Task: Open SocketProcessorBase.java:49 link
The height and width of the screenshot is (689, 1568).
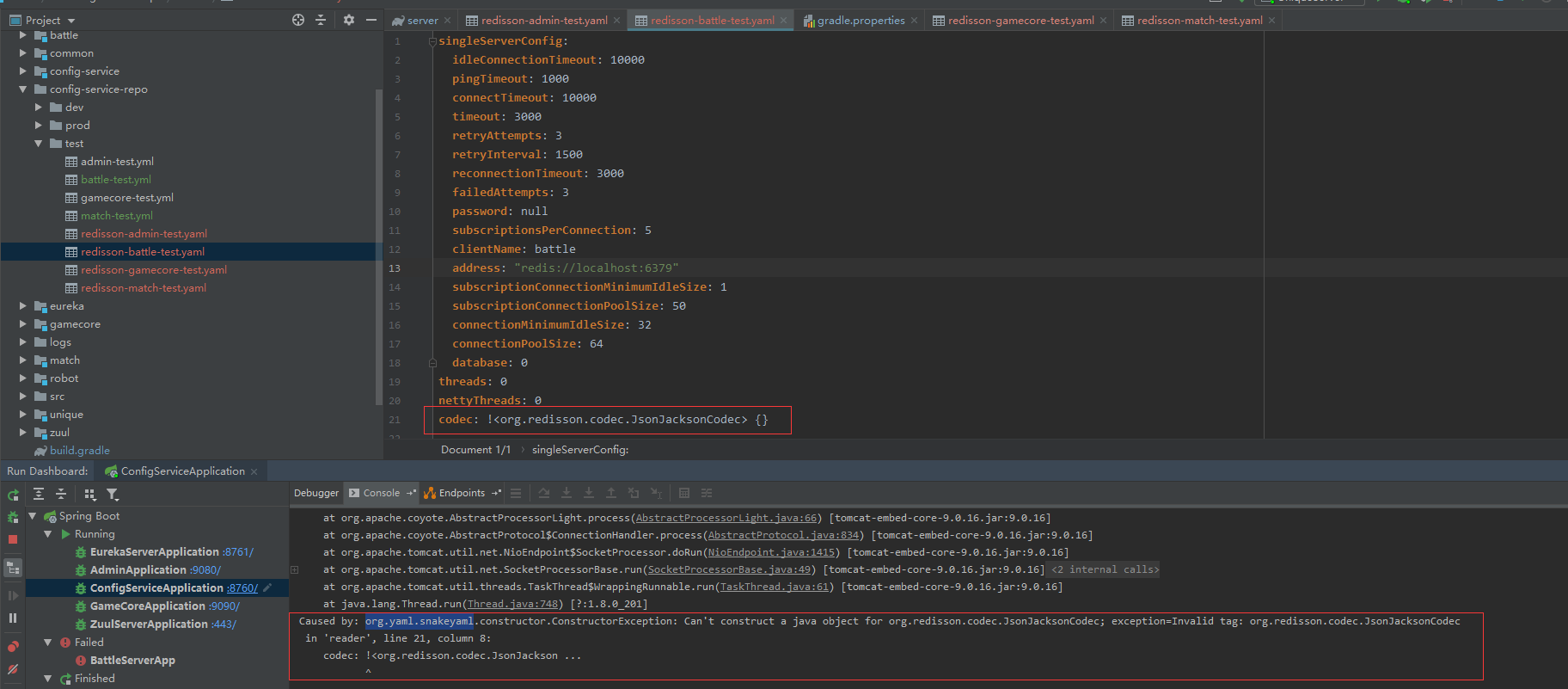Action: click(x=729, y=569)
